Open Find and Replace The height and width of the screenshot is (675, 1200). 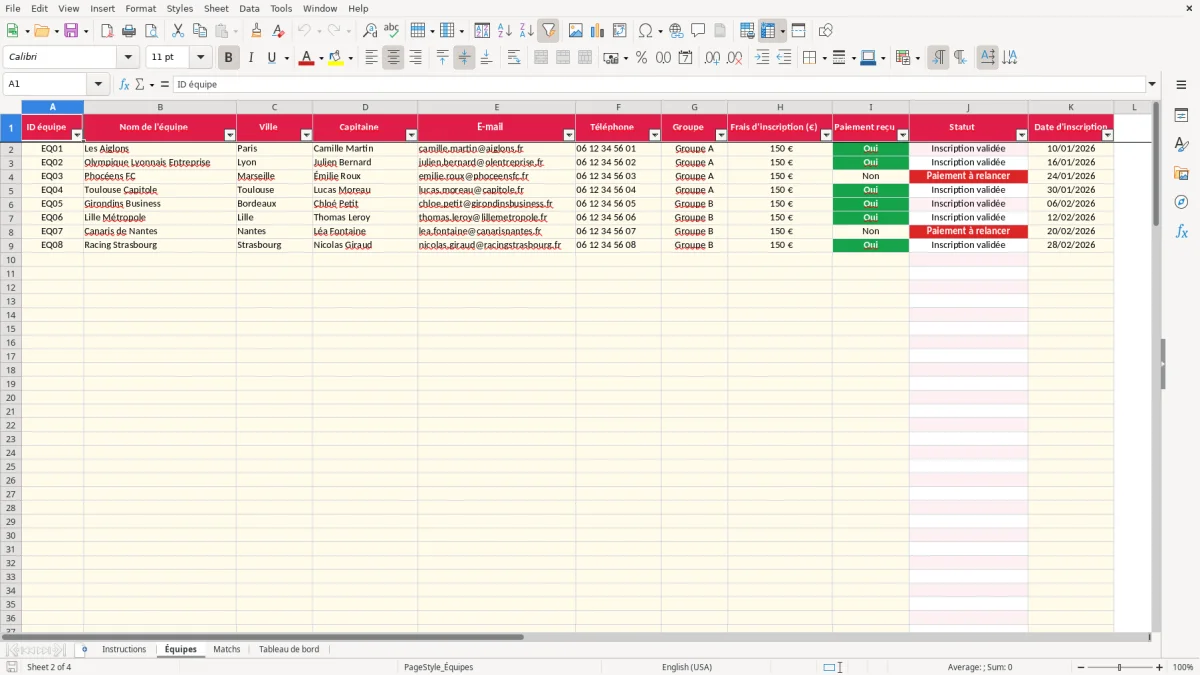click(x=370, y=31)
